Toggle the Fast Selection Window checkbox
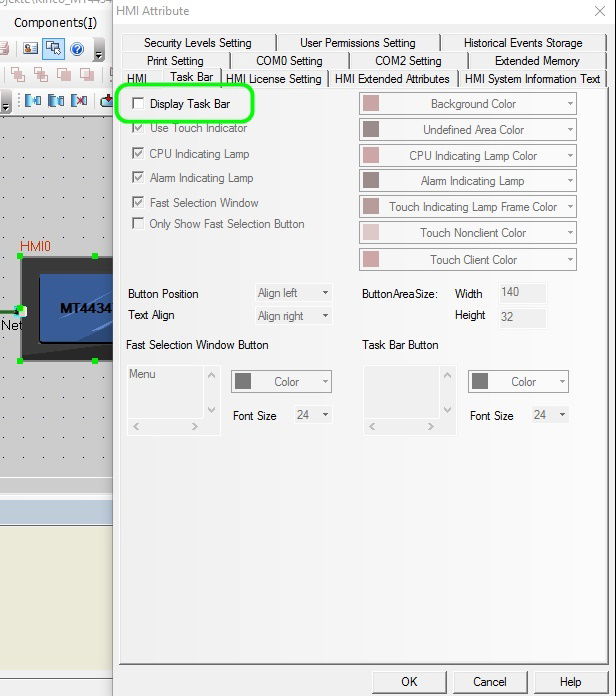The image size is (616, 696). click(x=138, y=202)
